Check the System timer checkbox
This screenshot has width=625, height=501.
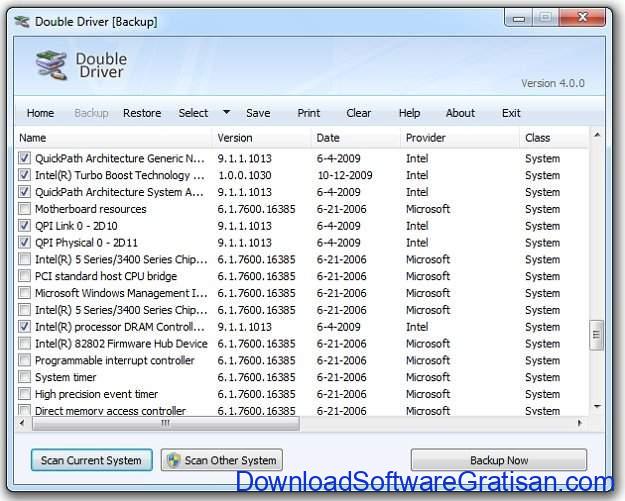[x=24, y=377]
